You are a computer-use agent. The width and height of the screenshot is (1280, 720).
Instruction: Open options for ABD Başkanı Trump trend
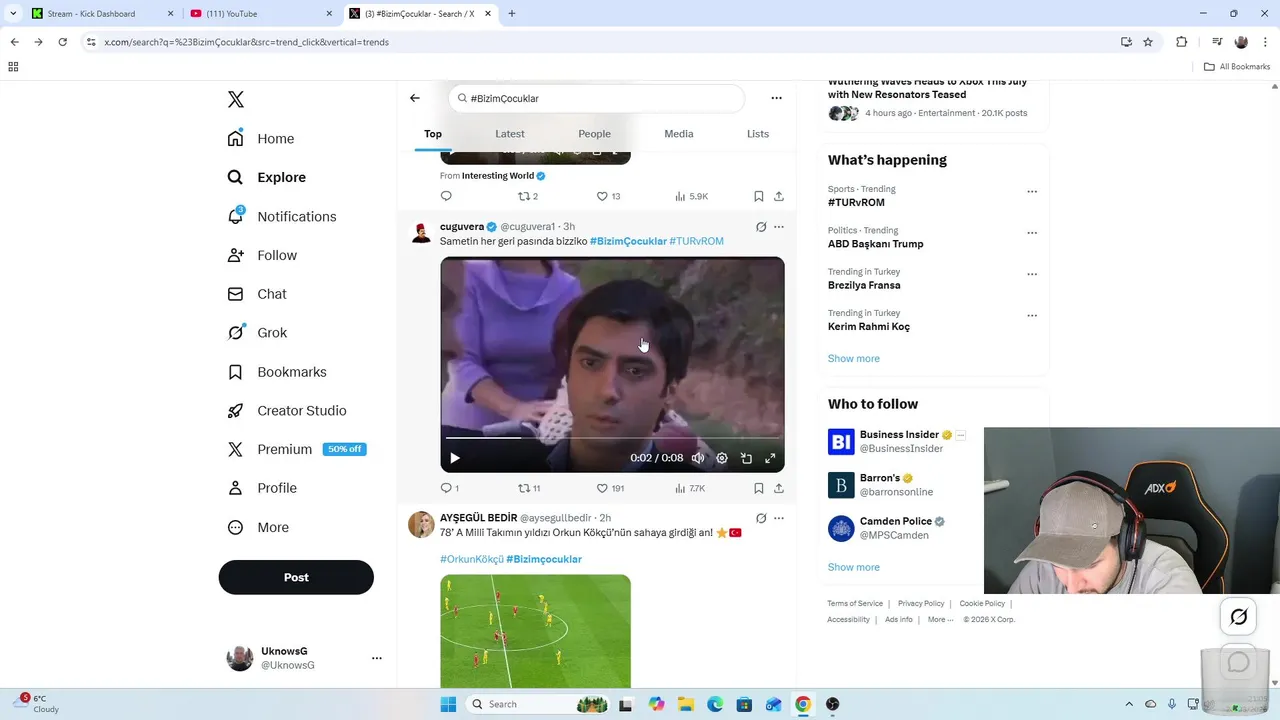[1032, 233]
